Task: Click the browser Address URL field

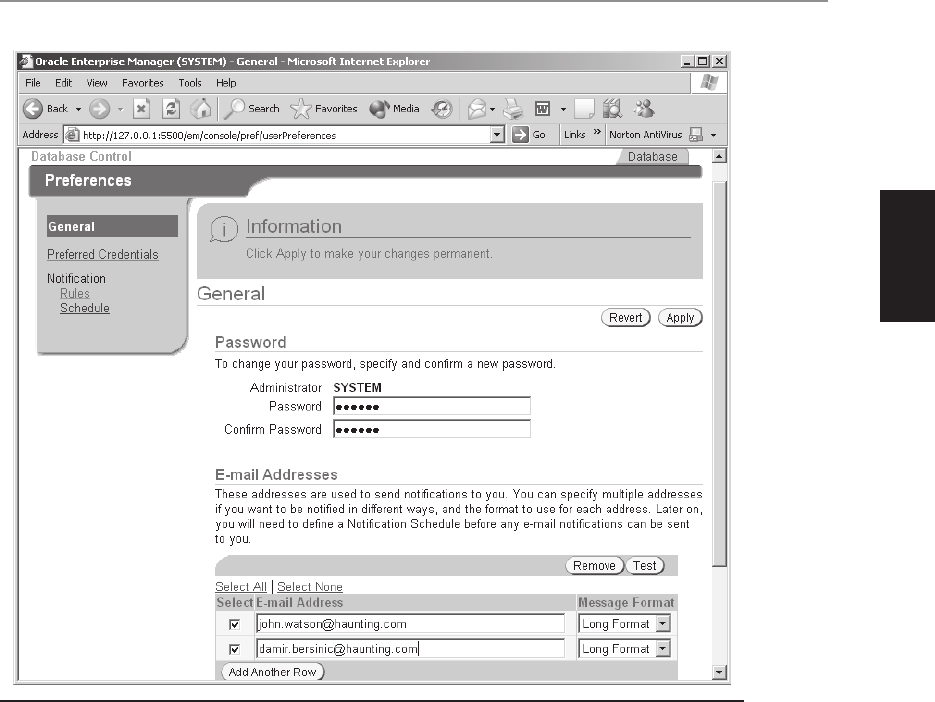Action: tap(286, 135)
